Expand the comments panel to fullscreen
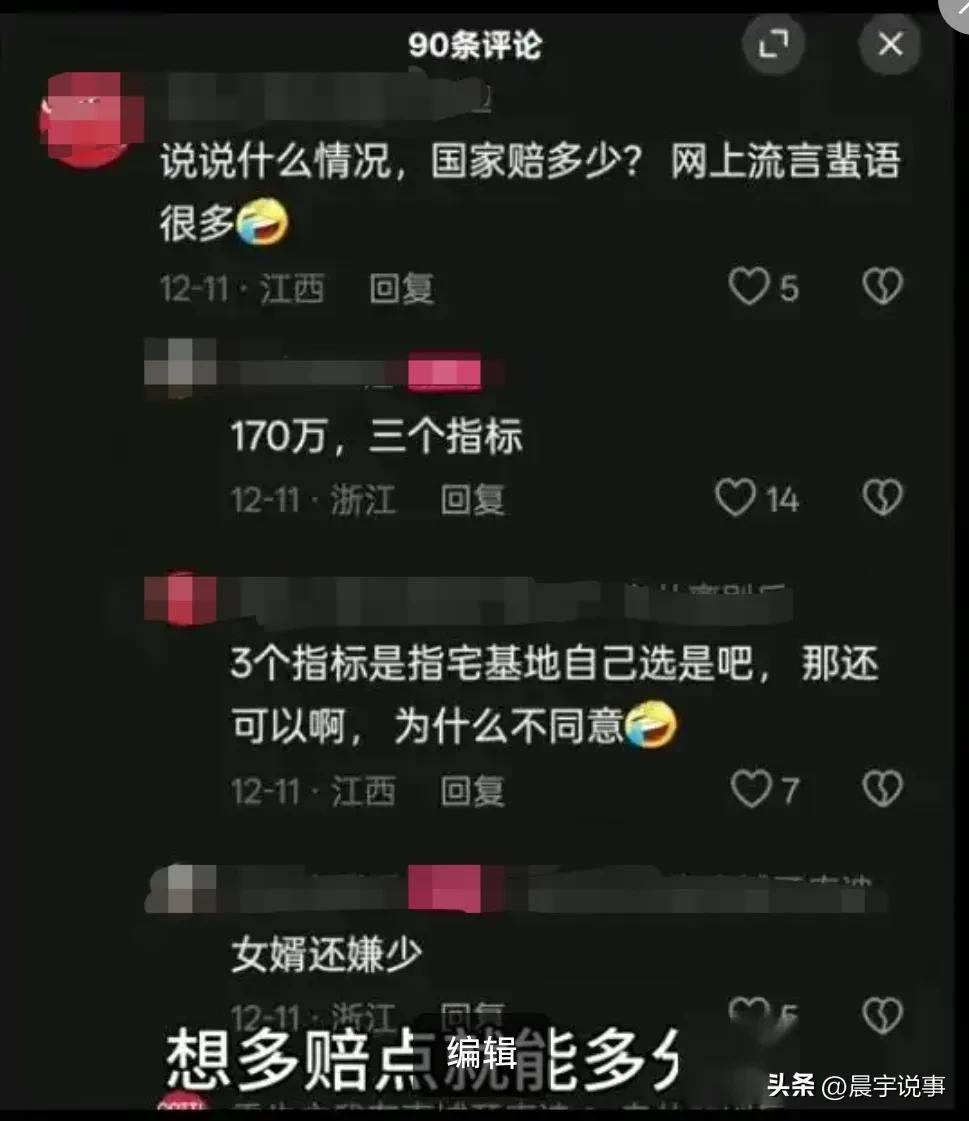The height and width of the screenshot is (1121, 969). (773, 44)
